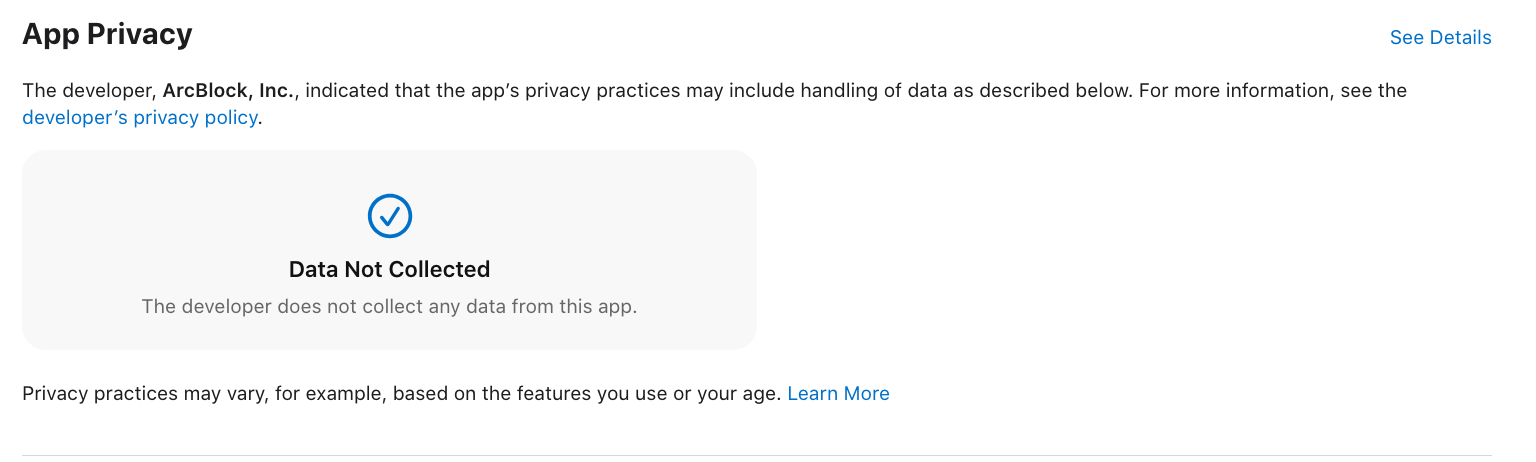Click the bold ArcBlock, Inc. developer name
The height and width of the screenshot is (462, 1536).
click(228, 91)
